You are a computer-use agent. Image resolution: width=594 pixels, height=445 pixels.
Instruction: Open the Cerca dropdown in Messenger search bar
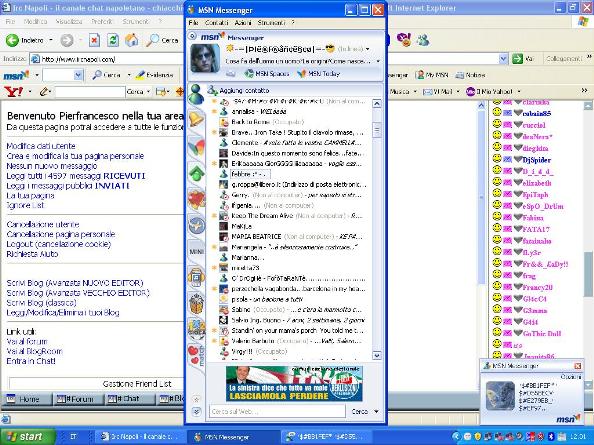(x=376, y=411)
